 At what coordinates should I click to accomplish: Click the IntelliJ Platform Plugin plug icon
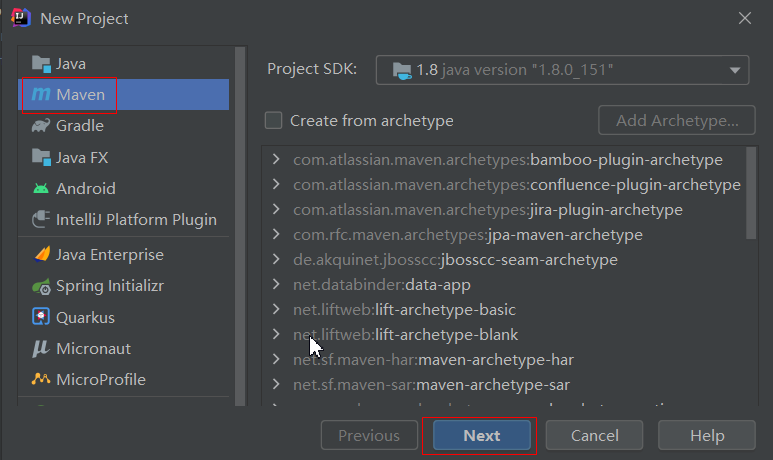click(x=41, y=219)
